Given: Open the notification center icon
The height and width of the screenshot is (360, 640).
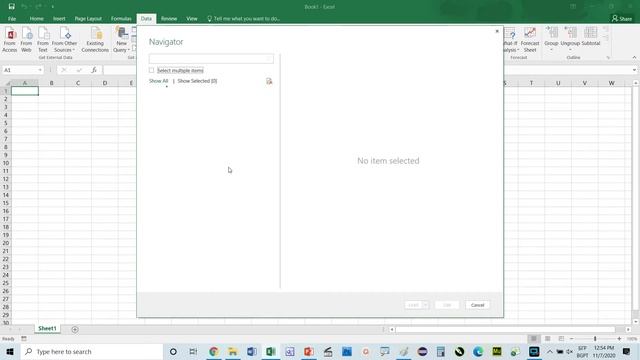Looking at the screenshot, I should [x=627, y=351].
